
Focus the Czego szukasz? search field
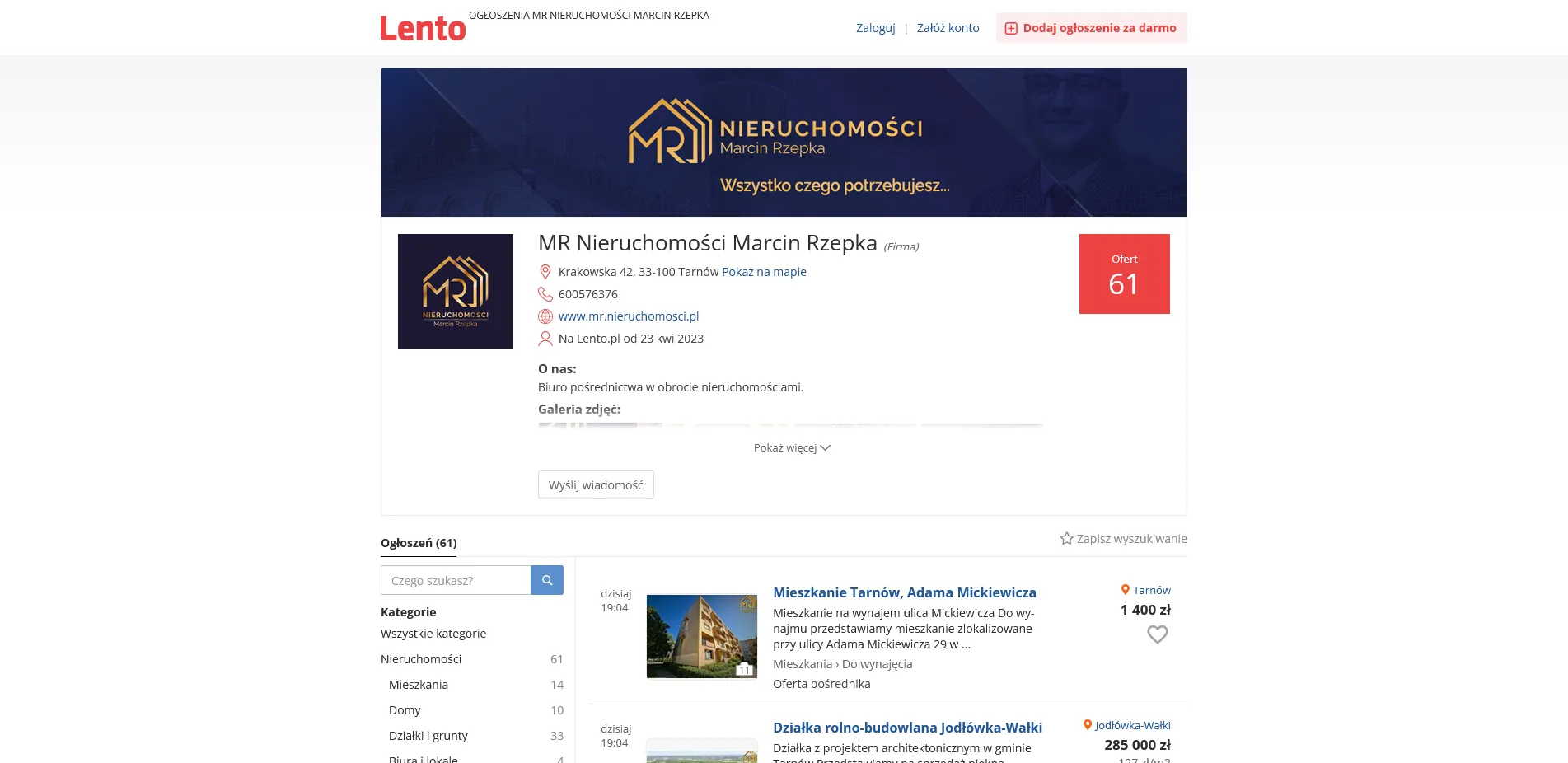(456, 580)
